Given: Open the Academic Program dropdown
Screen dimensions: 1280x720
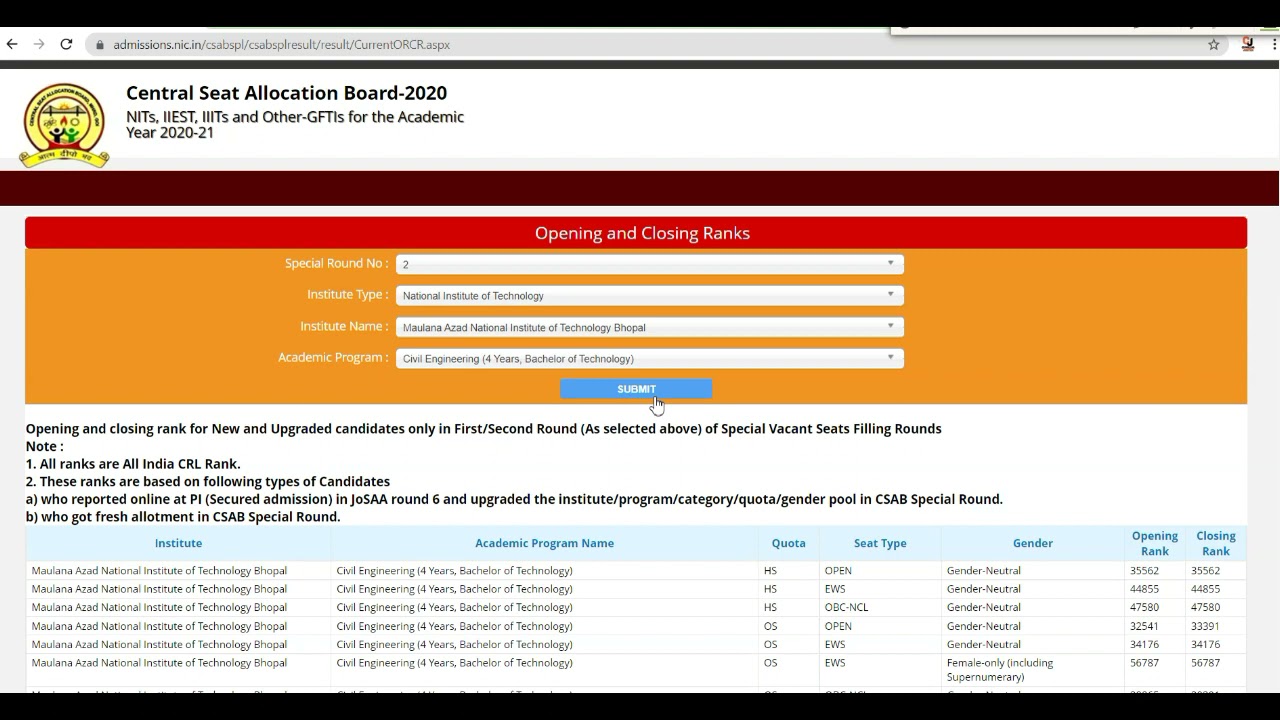Looking at the screenshot, I should (x=650, y=358).
